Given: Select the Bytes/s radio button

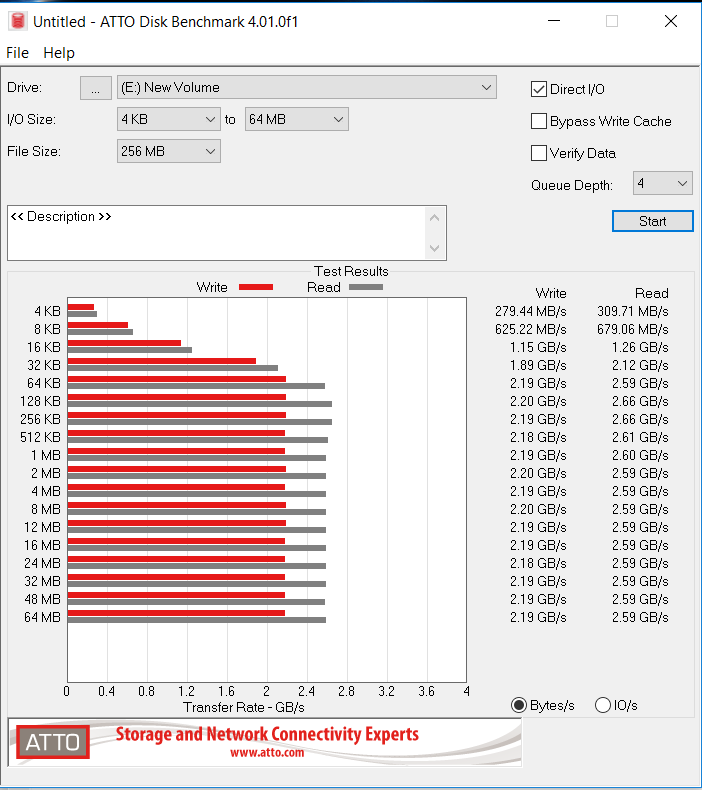Looking at the screenshot, I should pyautogui.click(x=518, y=705).
